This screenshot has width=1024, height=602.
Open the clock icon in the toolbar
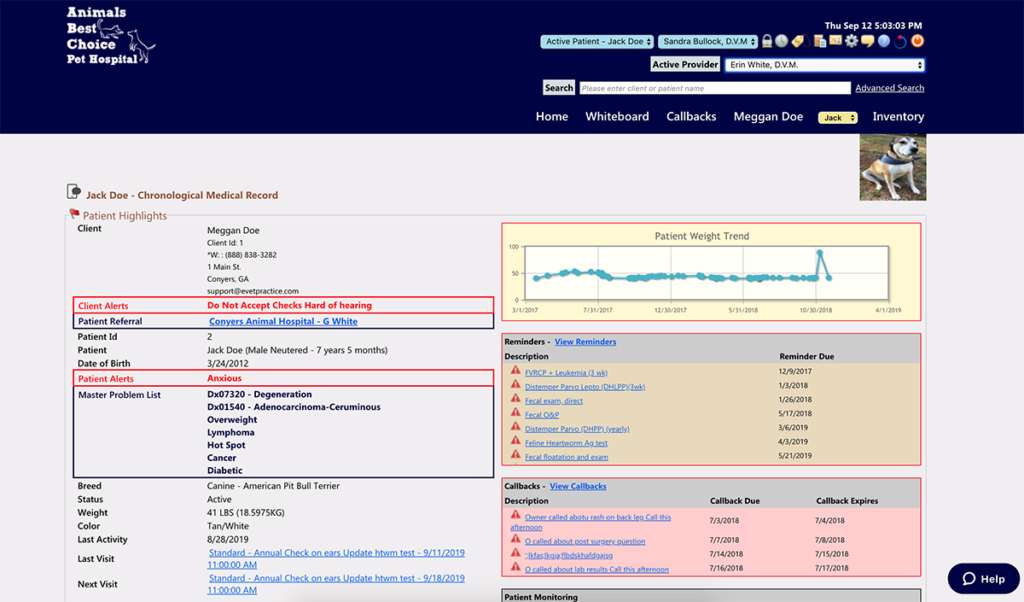coord(782,42)
